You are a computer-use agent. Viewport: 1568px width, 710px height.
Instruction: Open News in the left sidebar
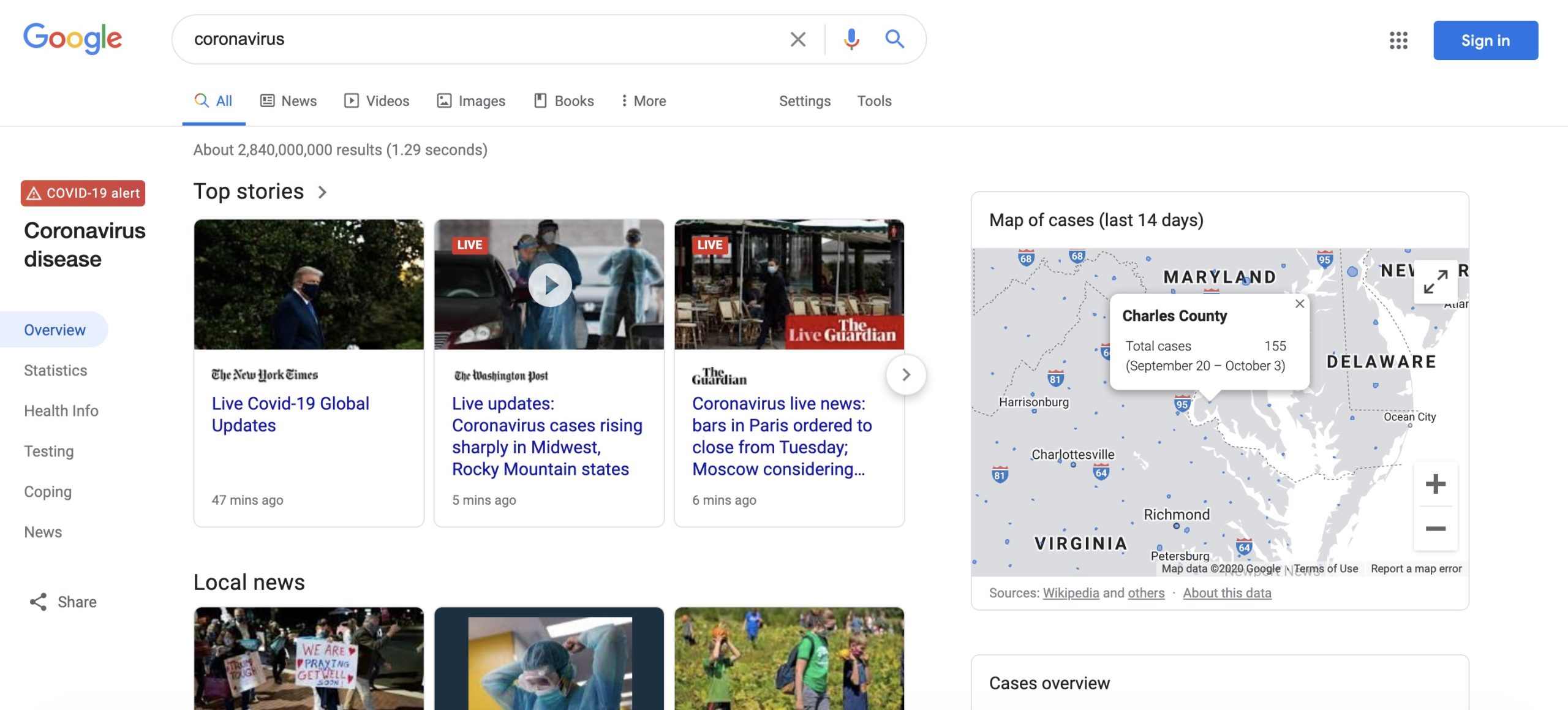point(43,532)
